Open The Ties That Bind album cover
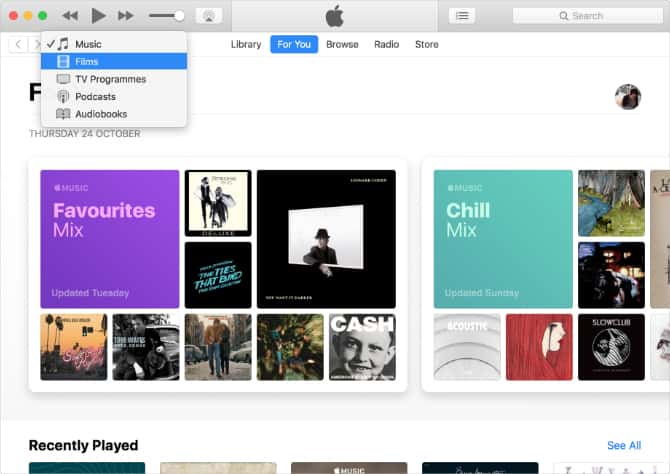Screen dimensions: 670x474 pos(218,275)
